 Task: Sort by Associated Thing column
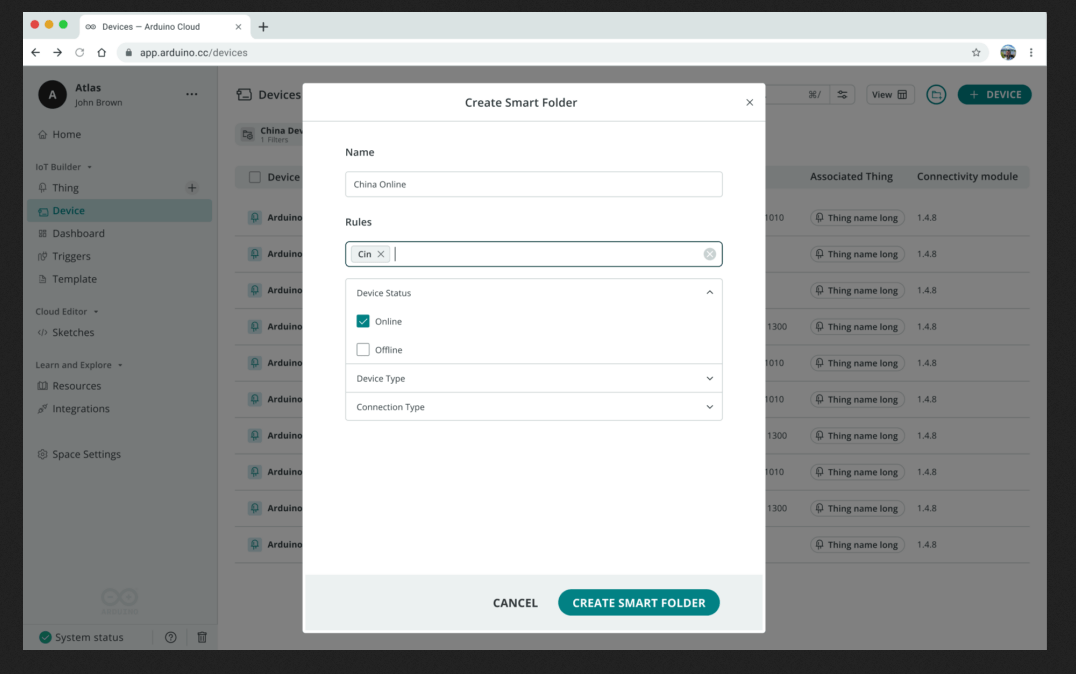pyautogui.click(x=851, y=176)
